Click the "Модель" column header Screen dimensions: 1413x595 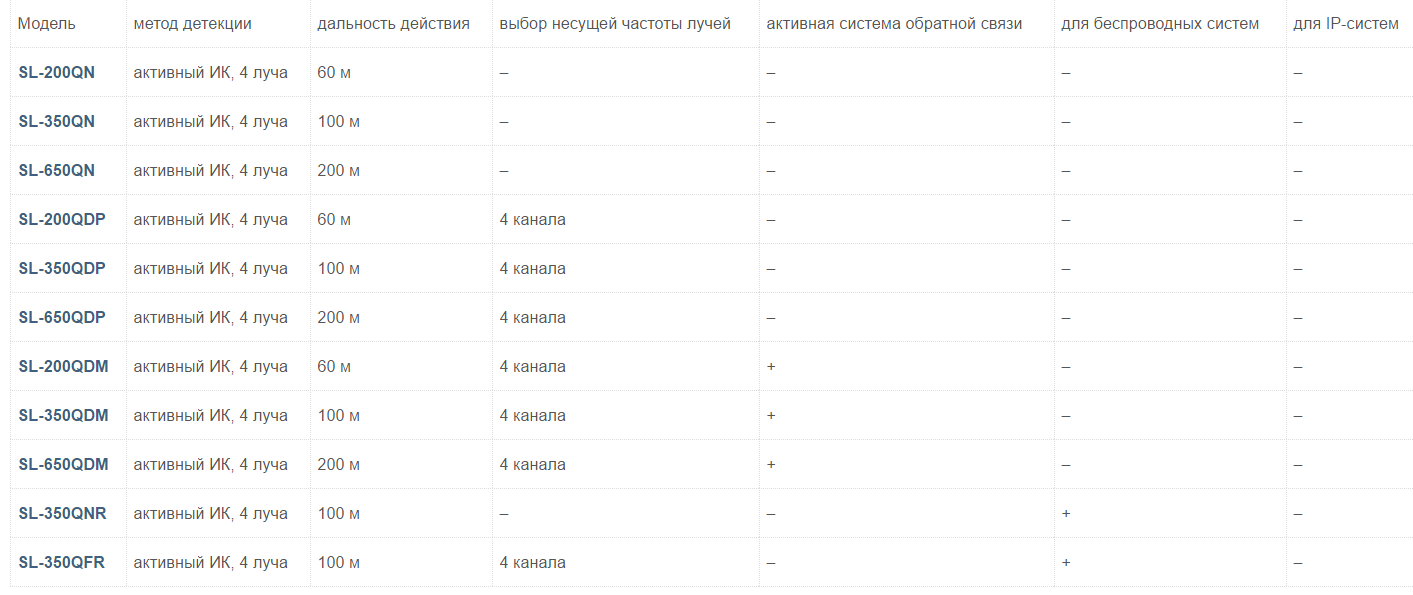coord(46,23)
